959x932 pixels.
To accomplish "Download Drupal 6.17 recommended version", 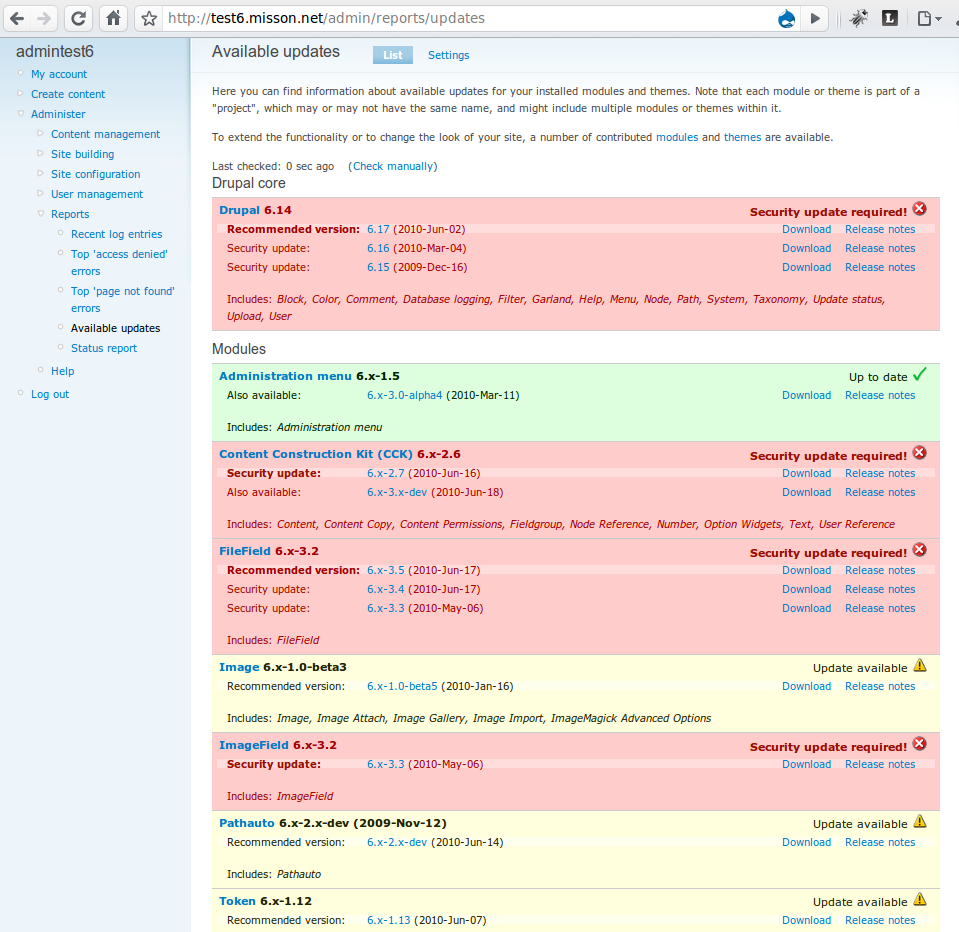I will coord(807,229).
